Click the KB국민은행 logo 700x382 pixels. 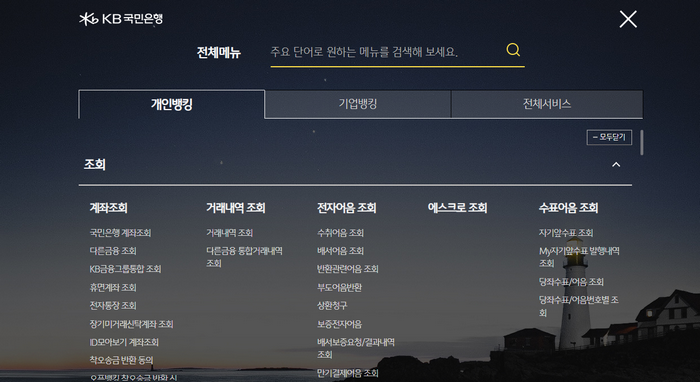(x=121, y=19)
